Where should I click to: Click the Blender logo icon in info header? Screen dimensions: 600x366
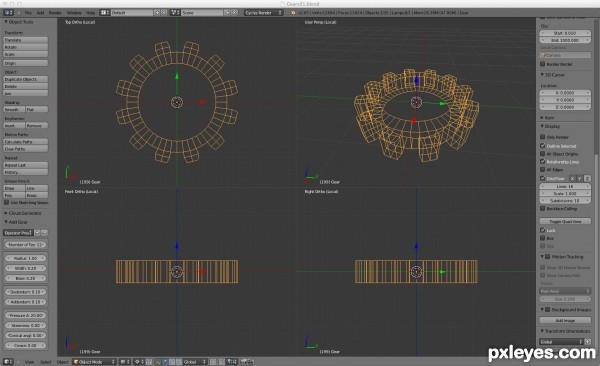[293, 13]
